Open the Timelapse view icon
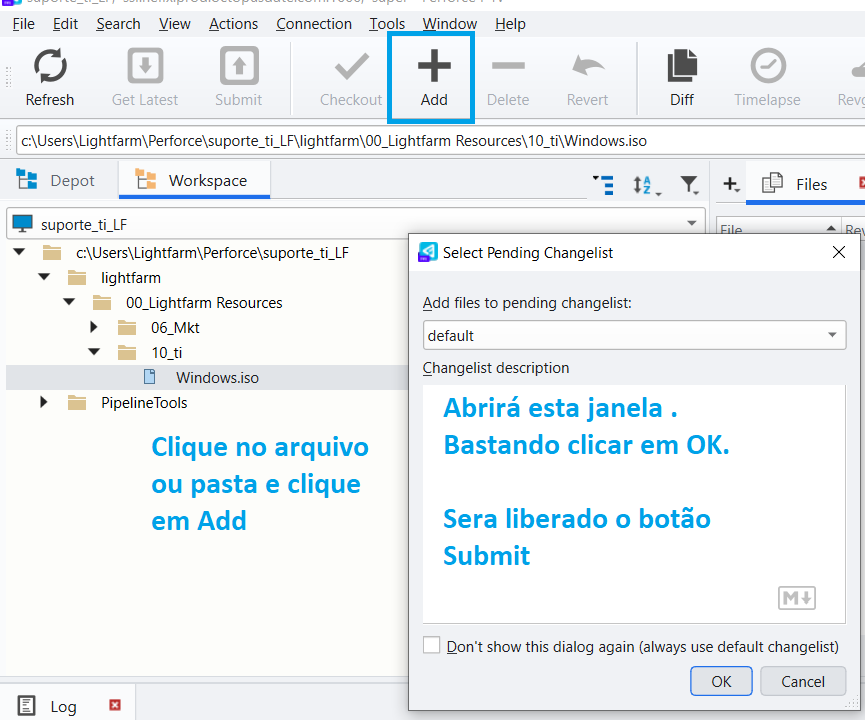This screenshot has height=720, width=865. pos(768,66)
